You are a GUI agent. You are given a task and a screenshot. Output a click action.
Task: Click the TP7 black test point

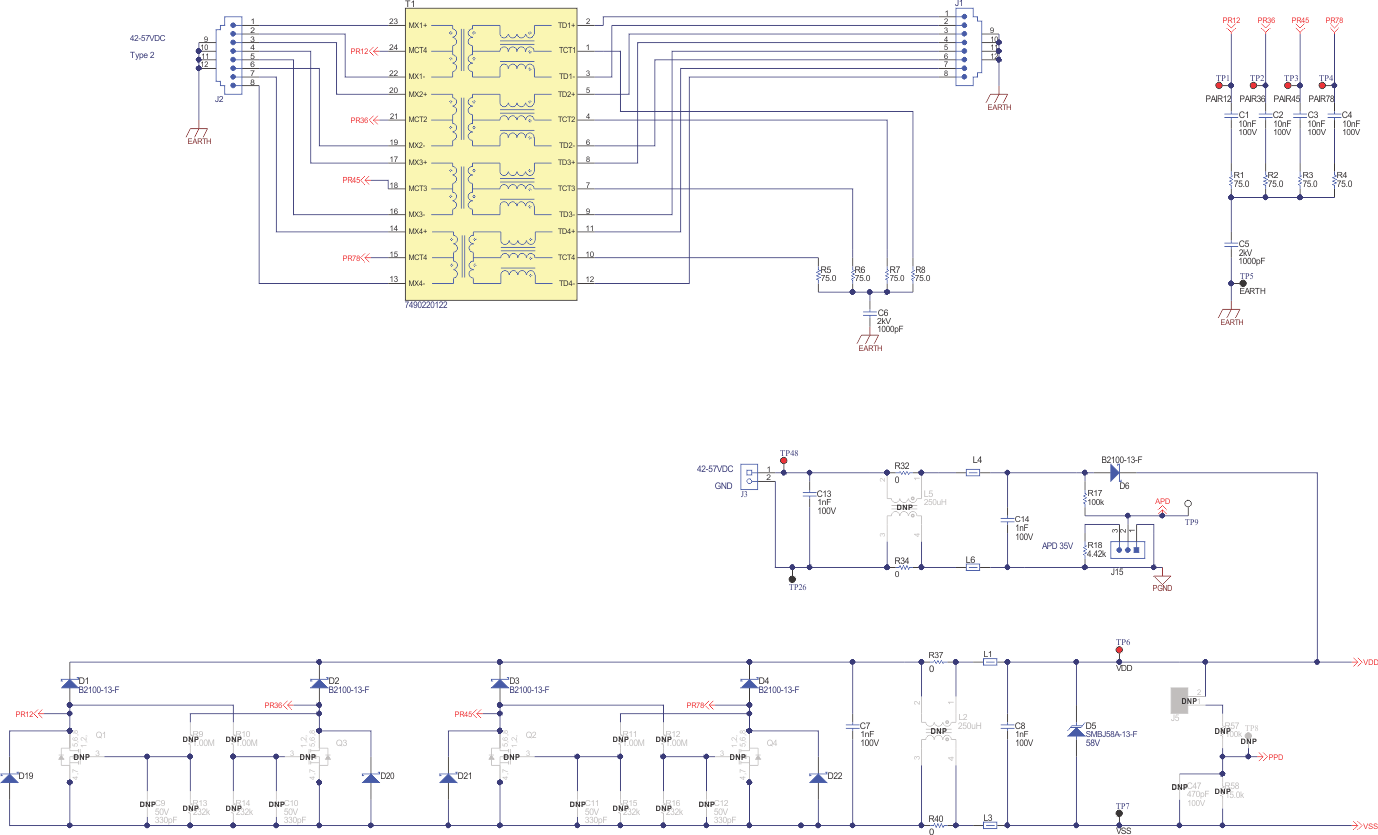1119,815
